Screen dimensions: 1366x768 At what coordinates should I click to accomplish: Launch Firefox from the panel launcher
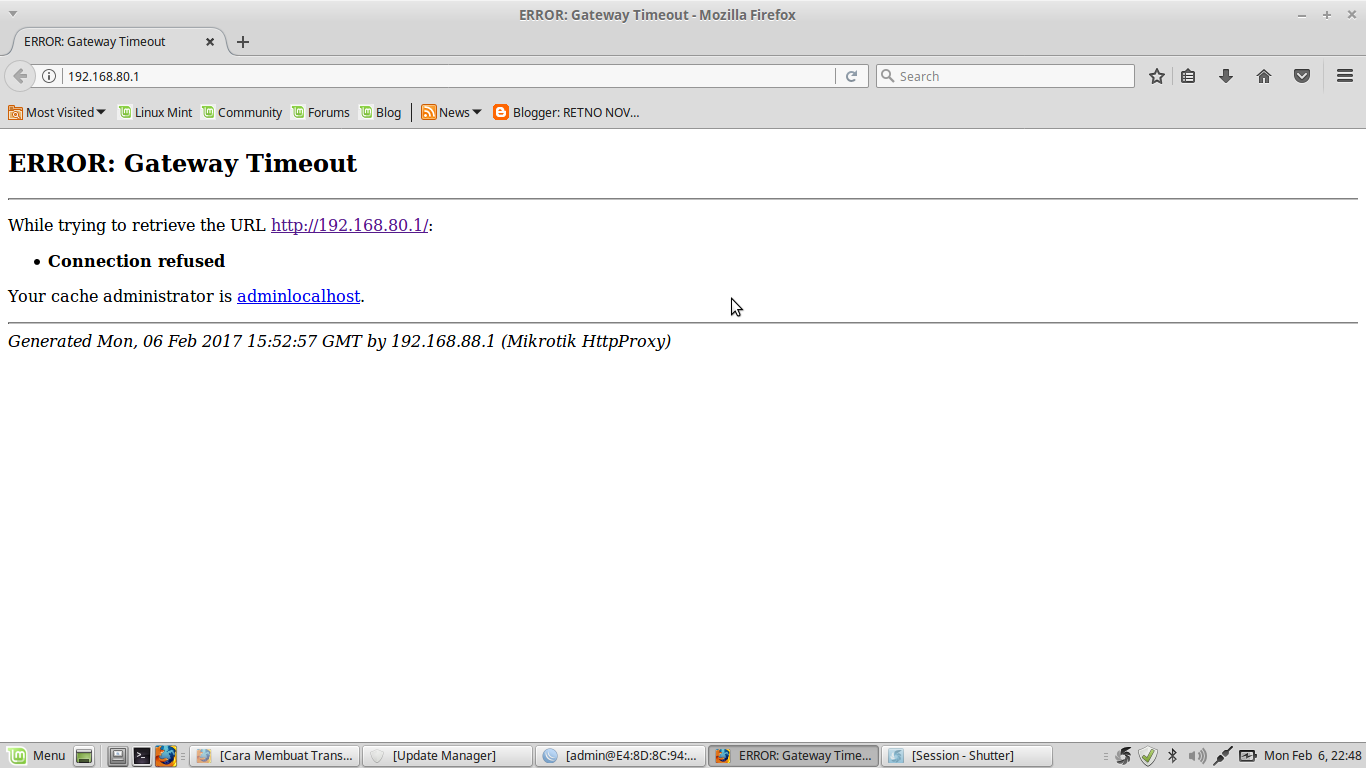[x=166, y=756]
